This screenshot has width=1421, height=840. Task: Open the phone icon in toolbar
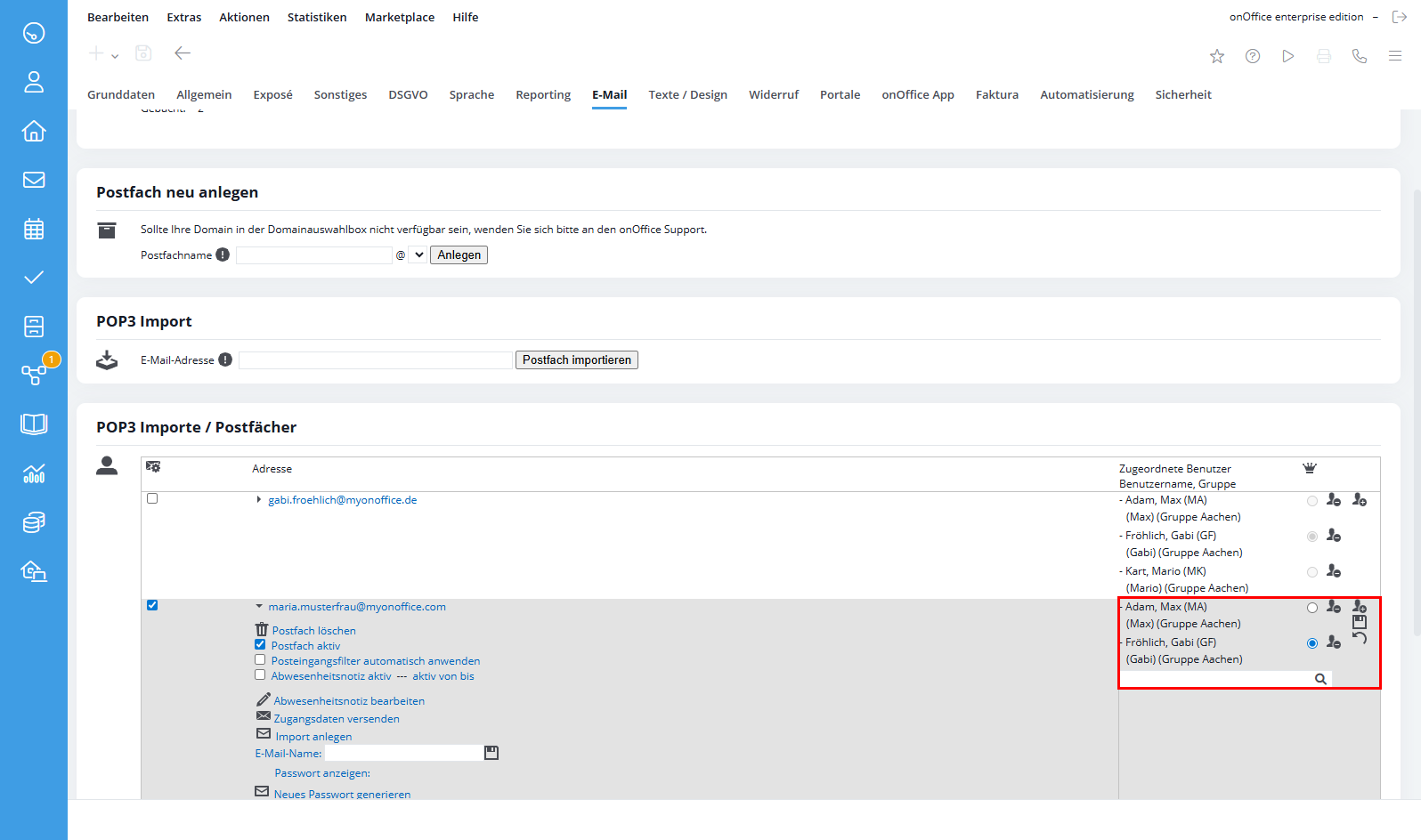[1360, 56]
